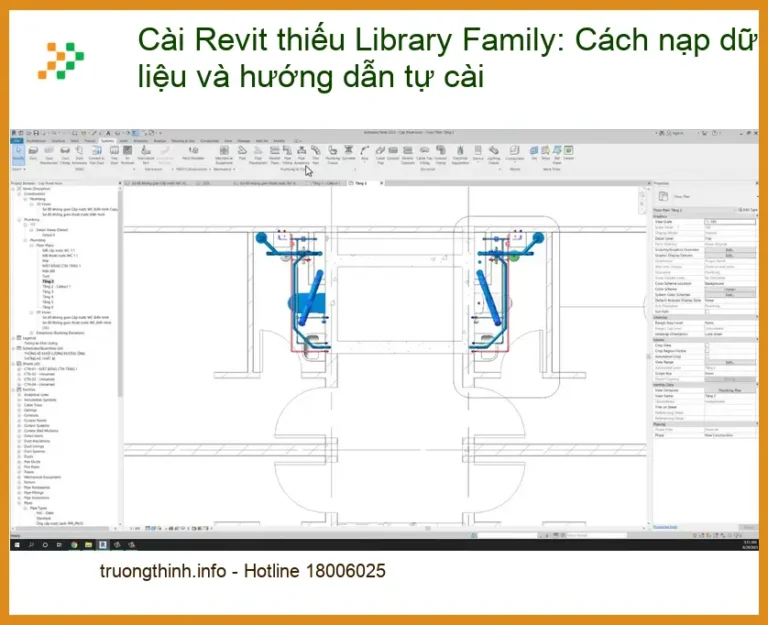Click Edit Type in Properties panel
This screenshot has height=625, width=768.
coord(747,210)
